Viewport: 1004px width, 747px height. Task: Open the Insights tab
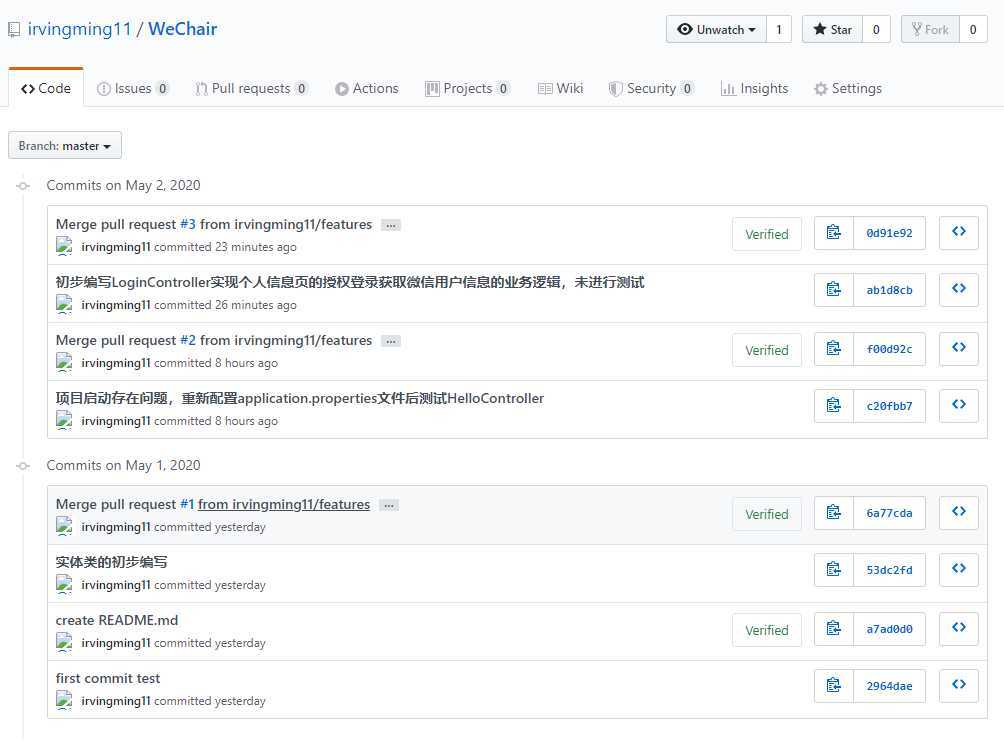(x=754, y=88)
